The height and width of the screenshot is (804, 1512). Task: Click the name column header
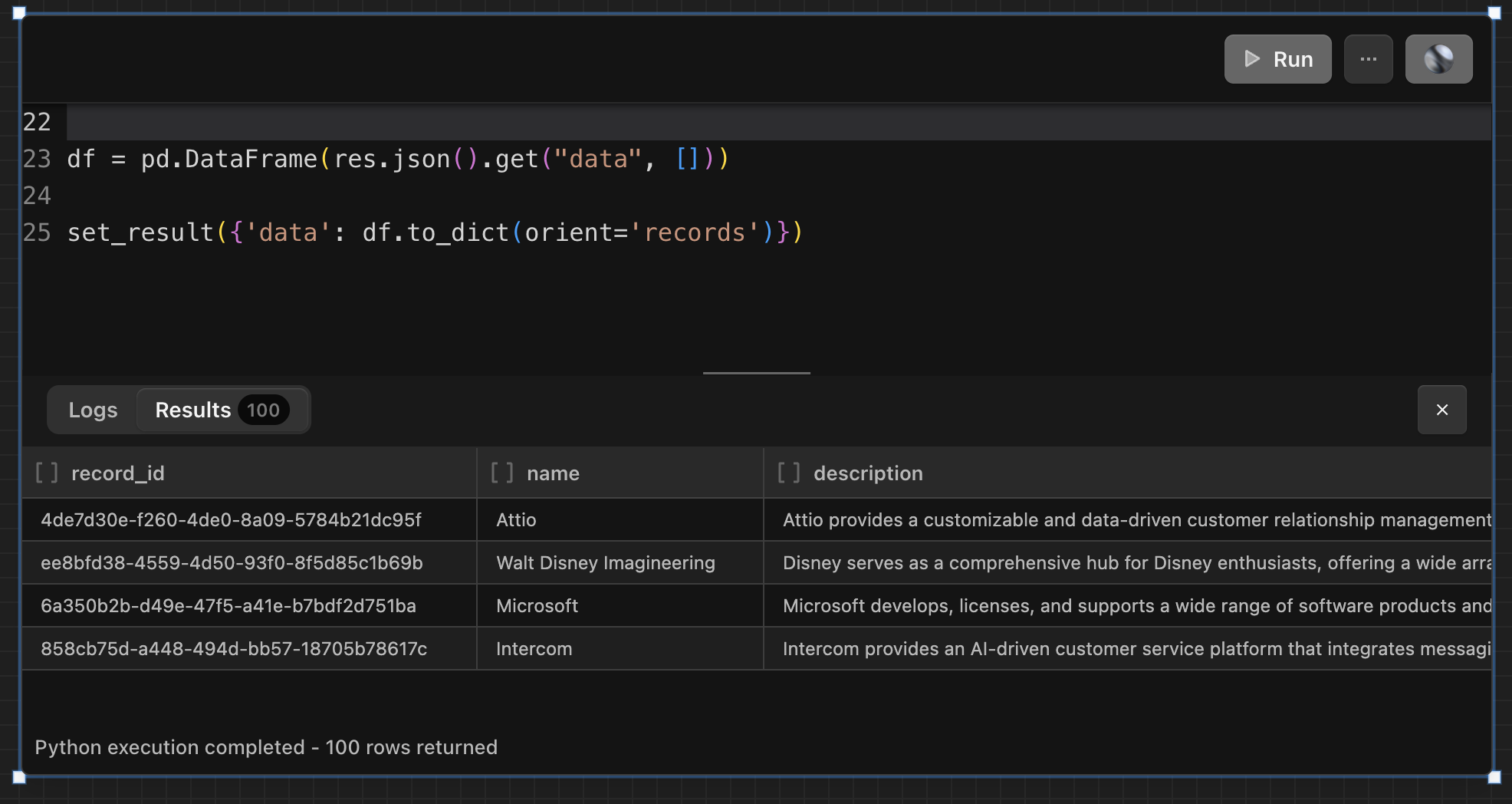click(620, 473)
